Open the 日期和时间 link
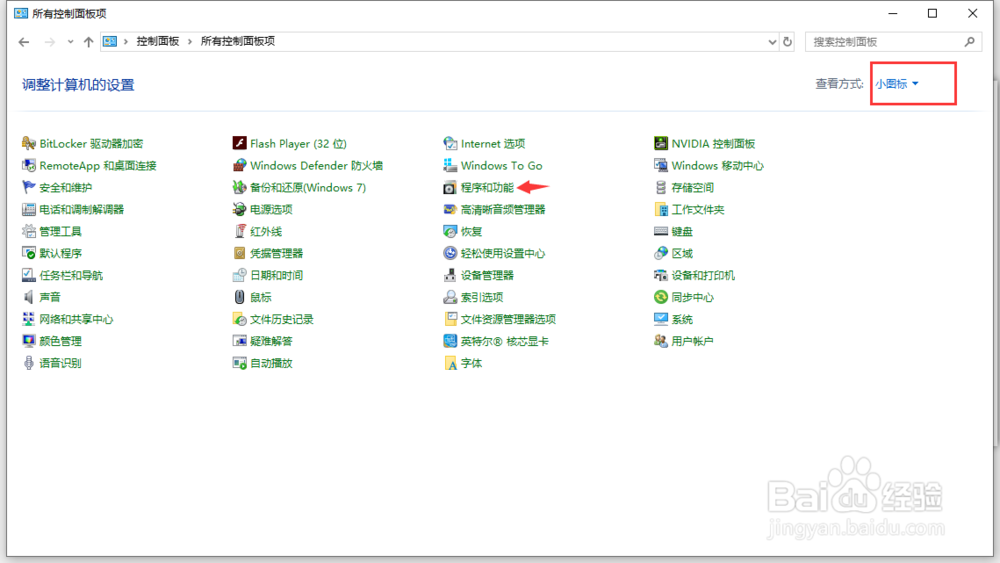 (x=276, y=275)
